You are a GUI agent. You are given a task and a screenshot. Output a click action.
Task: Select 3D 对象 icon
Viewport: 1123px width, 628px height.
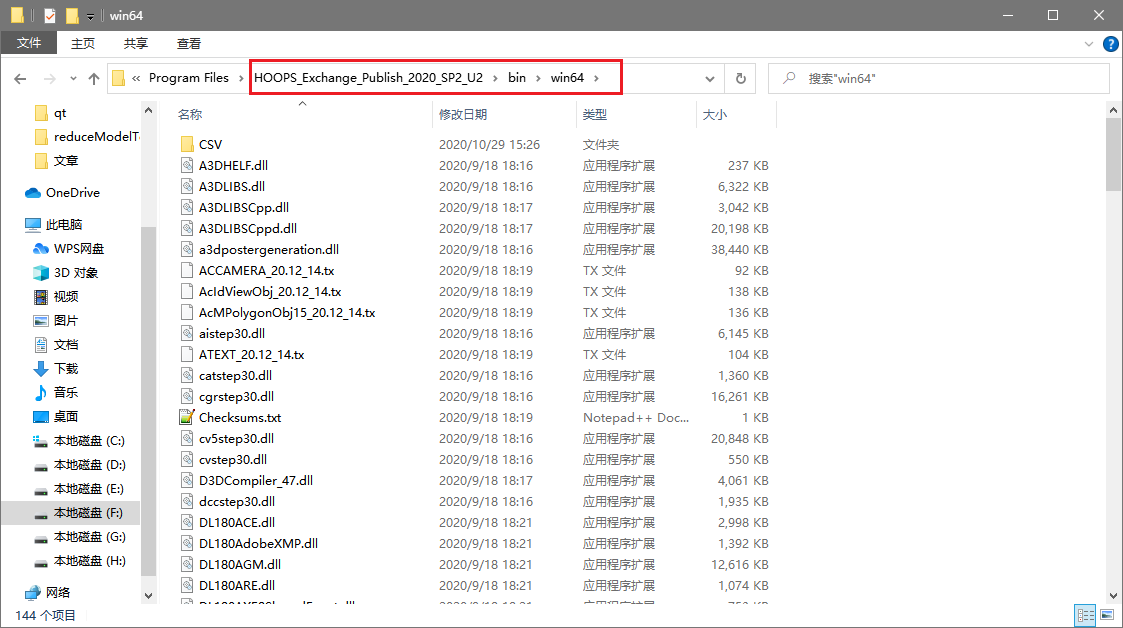click(x=41, y=273)
